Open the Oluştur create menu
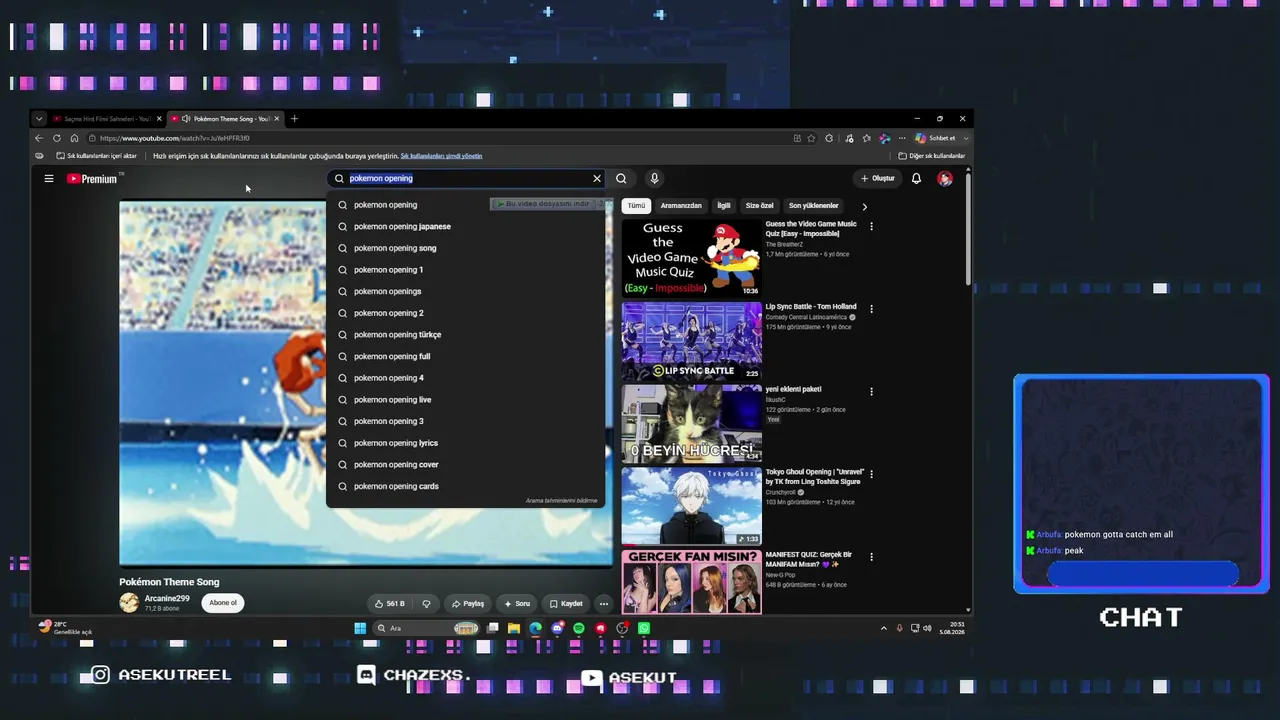Viewport: 1280px width, 720px height. click(878, 179)
